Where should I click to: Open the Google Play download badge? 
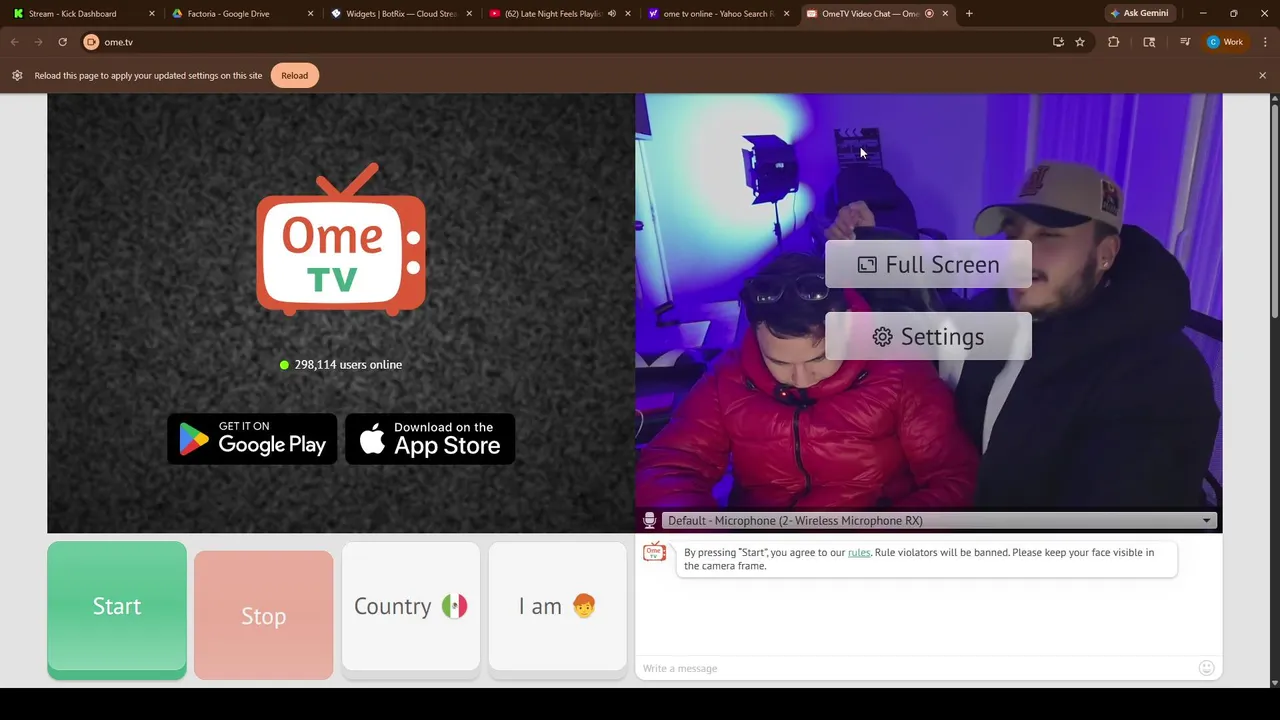click(x=252, y=439)
